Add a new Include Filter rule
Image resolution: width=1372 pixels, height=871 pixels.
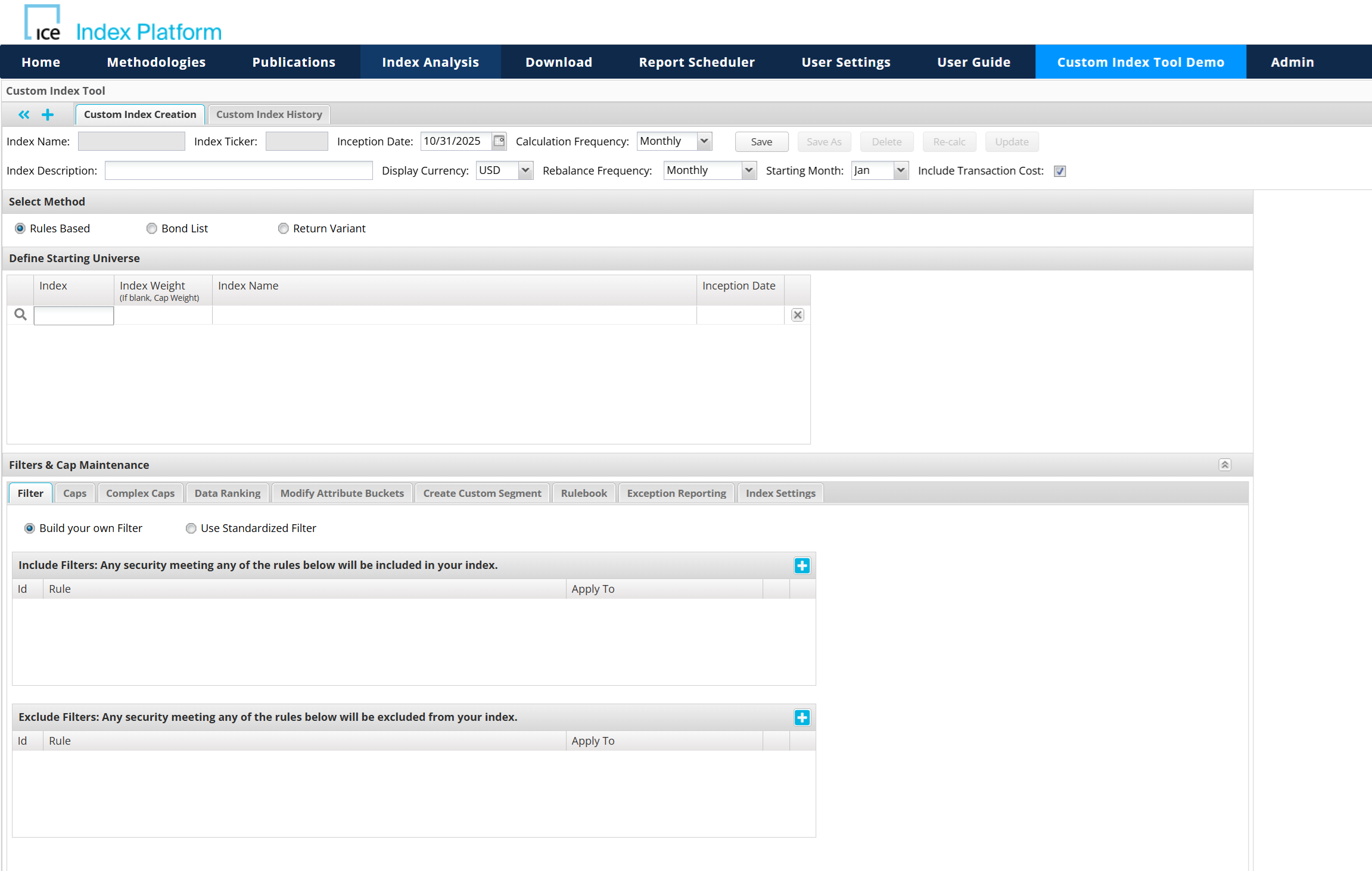point(802,565)
